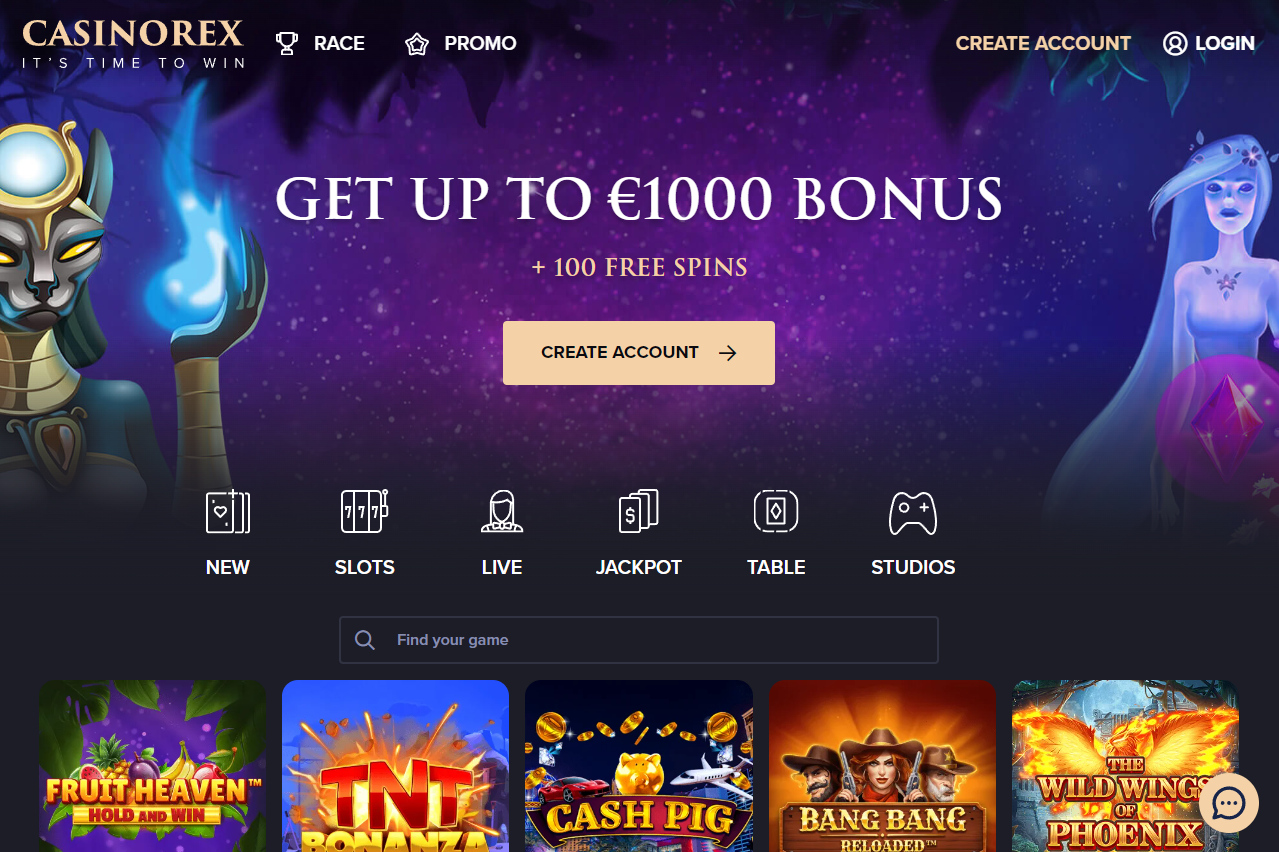The height and width of the screenshot is (852, 1279).
Task: Select the Slots machine icon
Action: 364,511
